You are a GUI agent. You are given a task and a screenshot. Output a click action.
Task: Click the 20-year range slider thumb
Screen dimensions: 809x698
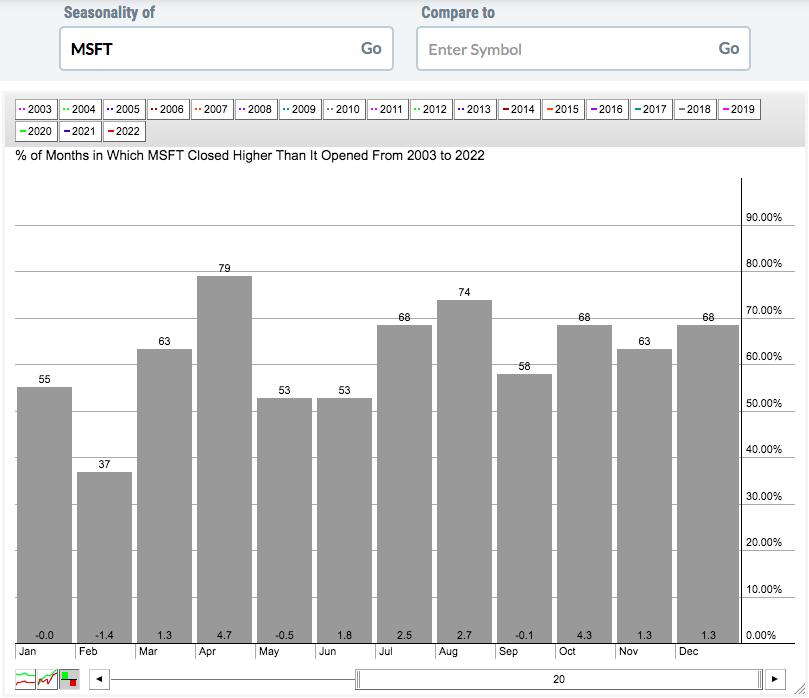pos(559,679)
